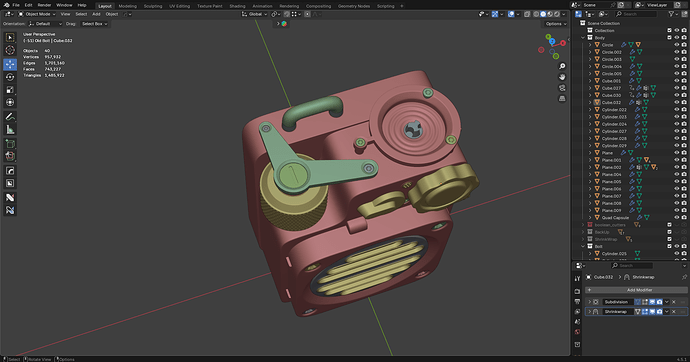Select the Add Cube tool
Screen dimensions: 690x362
click(x=10, y=143)
